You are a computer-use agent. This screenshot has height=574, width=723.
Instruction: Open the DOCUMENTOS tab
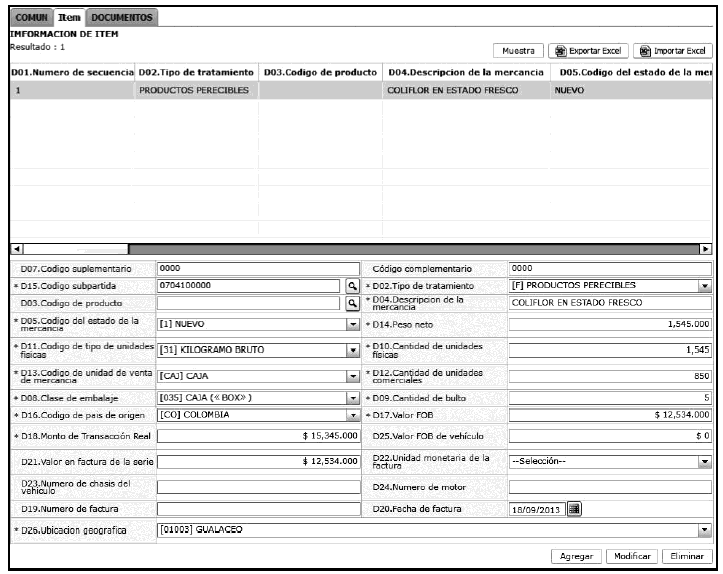(122, 18)
